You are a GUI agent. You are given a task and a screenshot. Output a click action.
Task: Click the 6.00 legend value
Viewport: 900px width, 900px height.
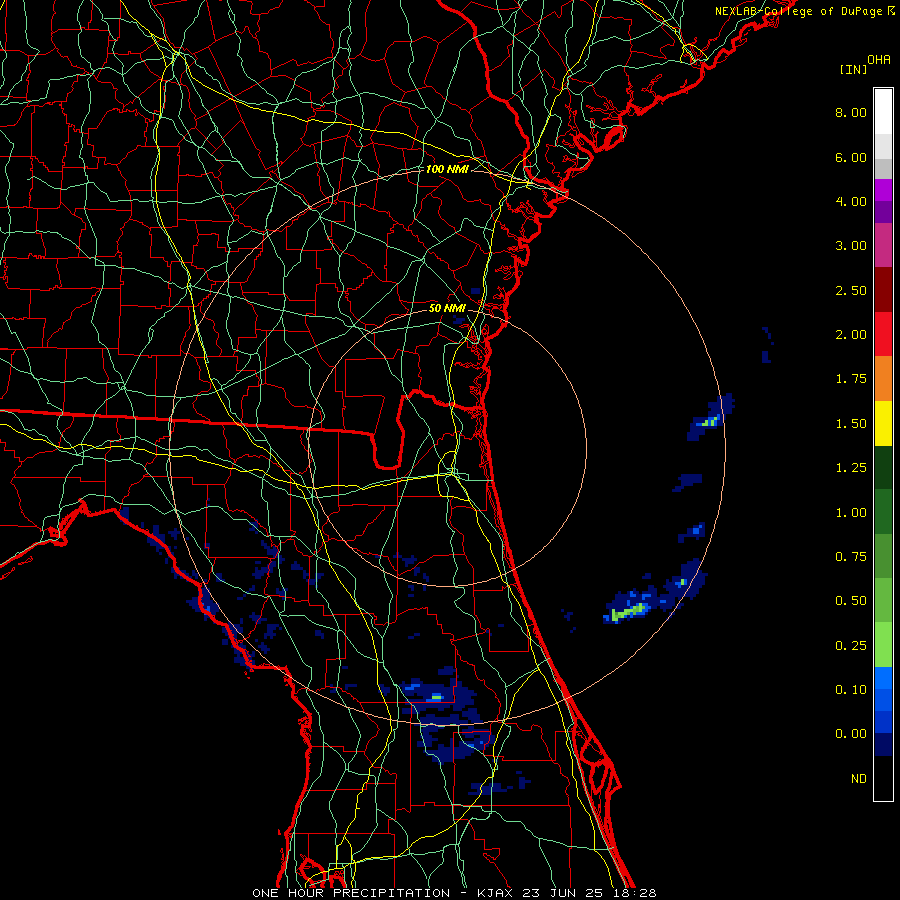(851, 157)
